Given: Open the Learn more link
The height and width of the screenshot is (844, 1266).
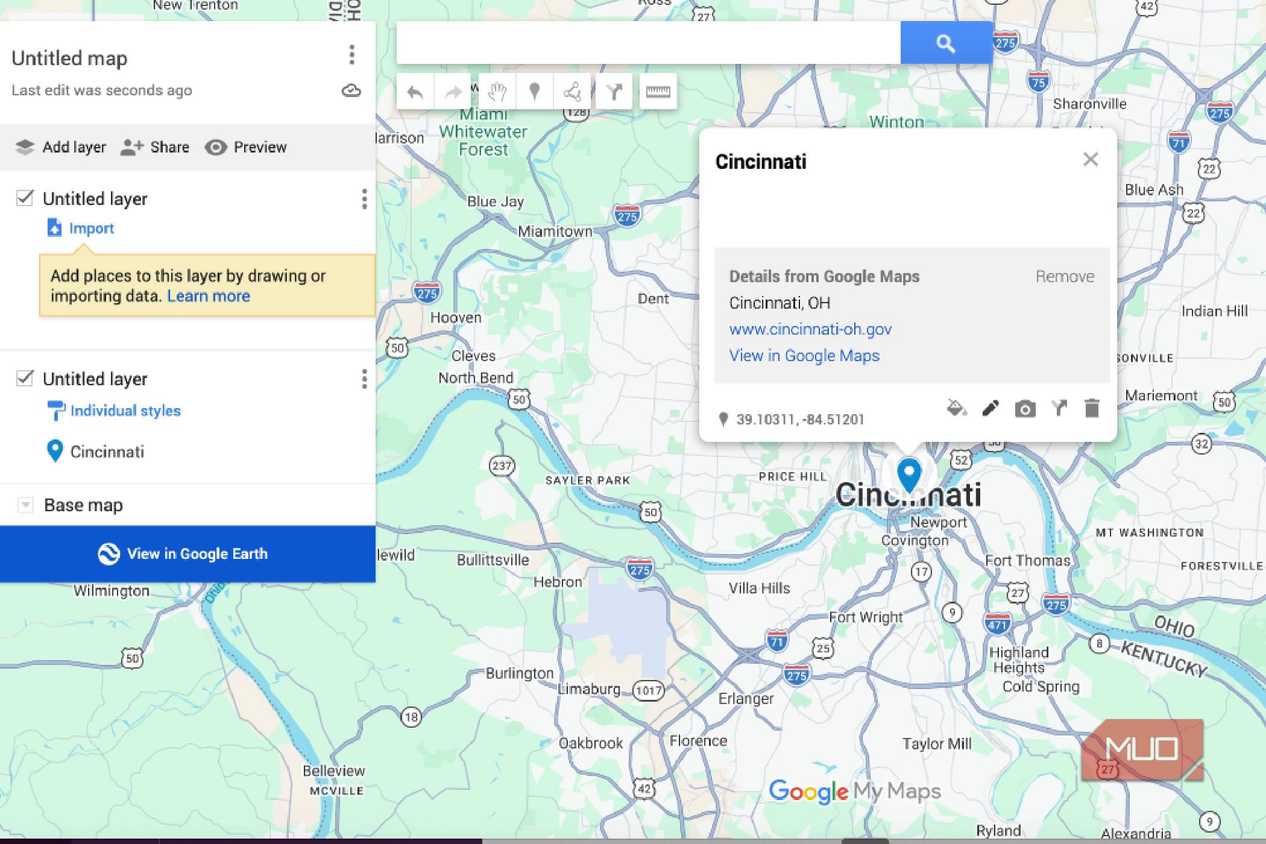Looking at the screenshot, I should pyautogui.click(x=208, y=296).
